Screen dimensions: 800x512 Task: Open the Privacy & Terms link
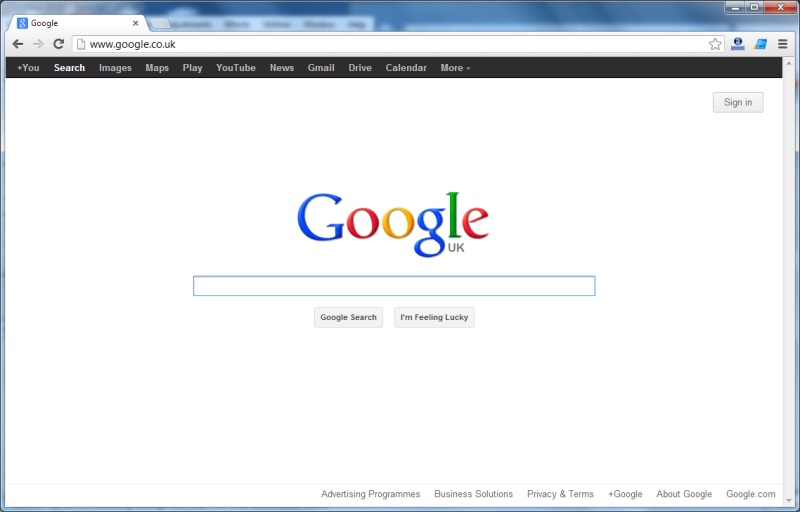point(560,494)
